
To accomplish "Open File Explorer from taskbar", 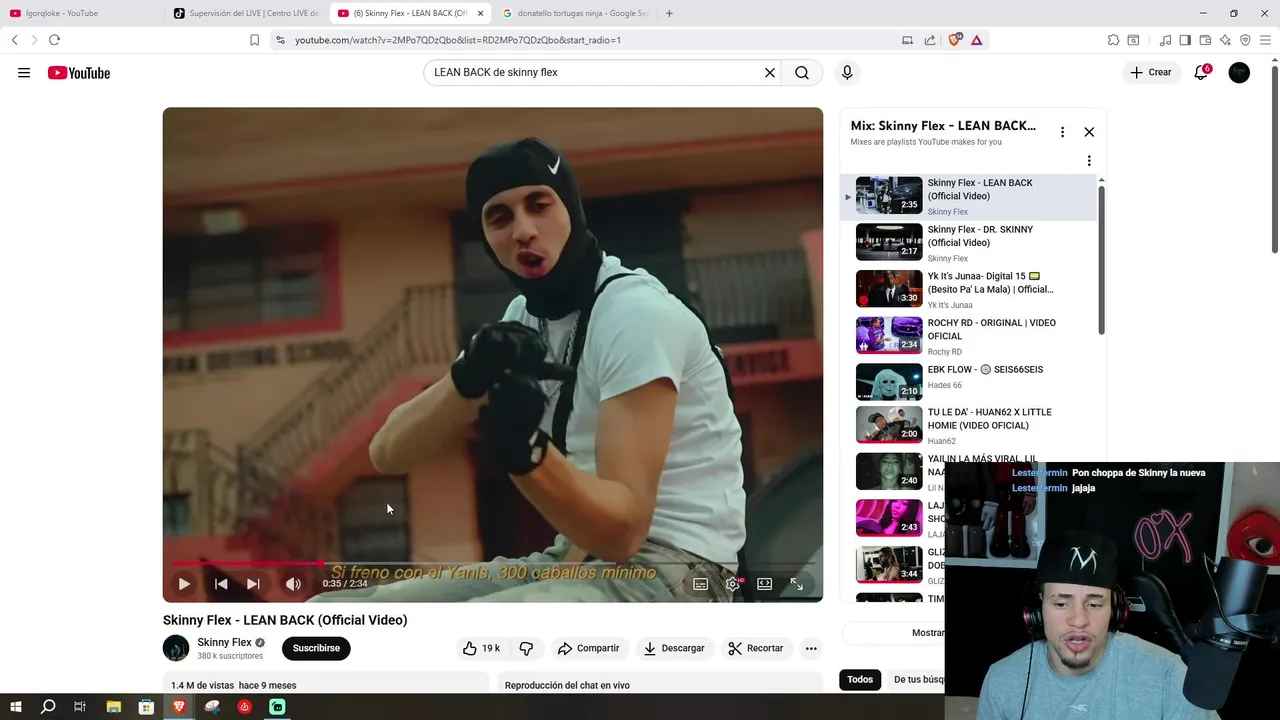I will point(113,707).
